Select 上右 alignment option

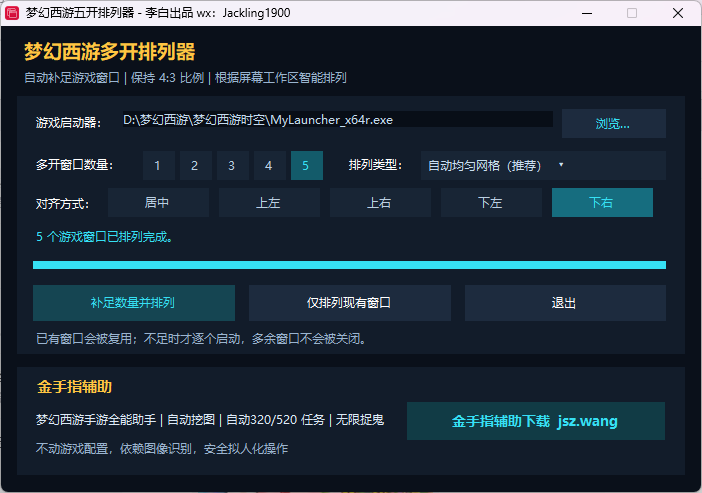coord(381,202)
